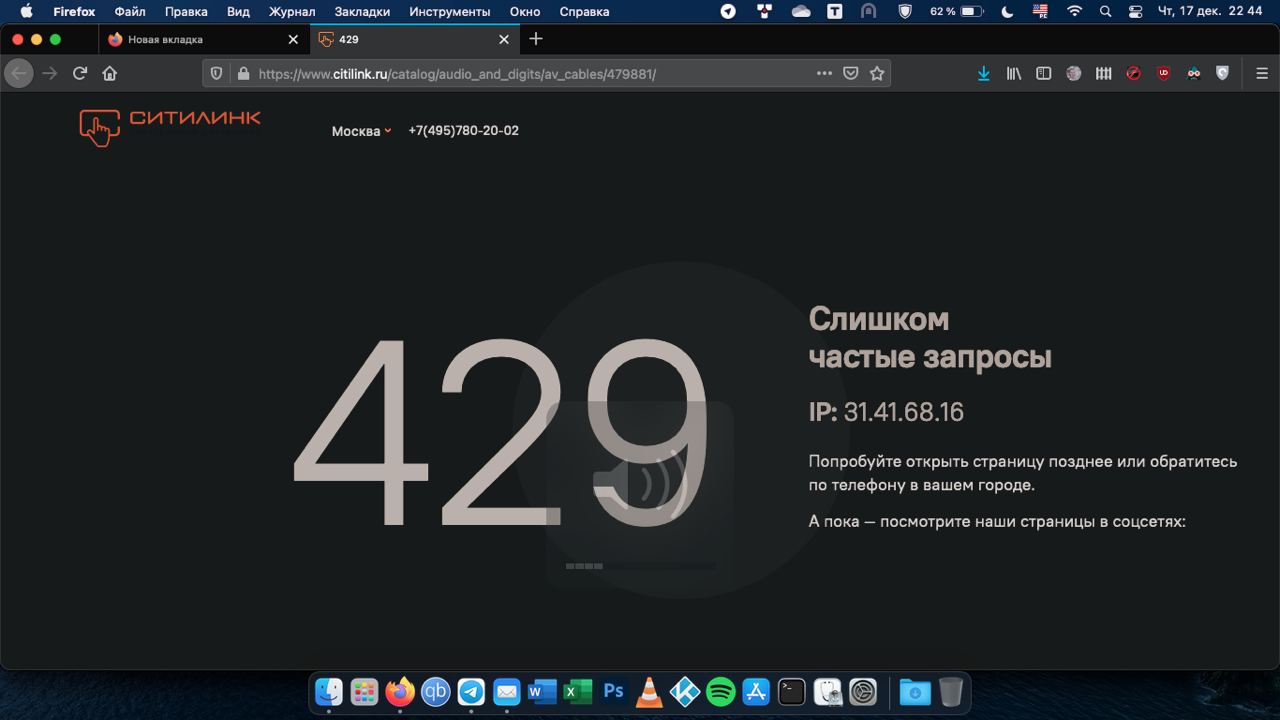Click phone number +7(495)780-20-02
The height and width of the screenshot is (720, 1280).
pos(463,131)
